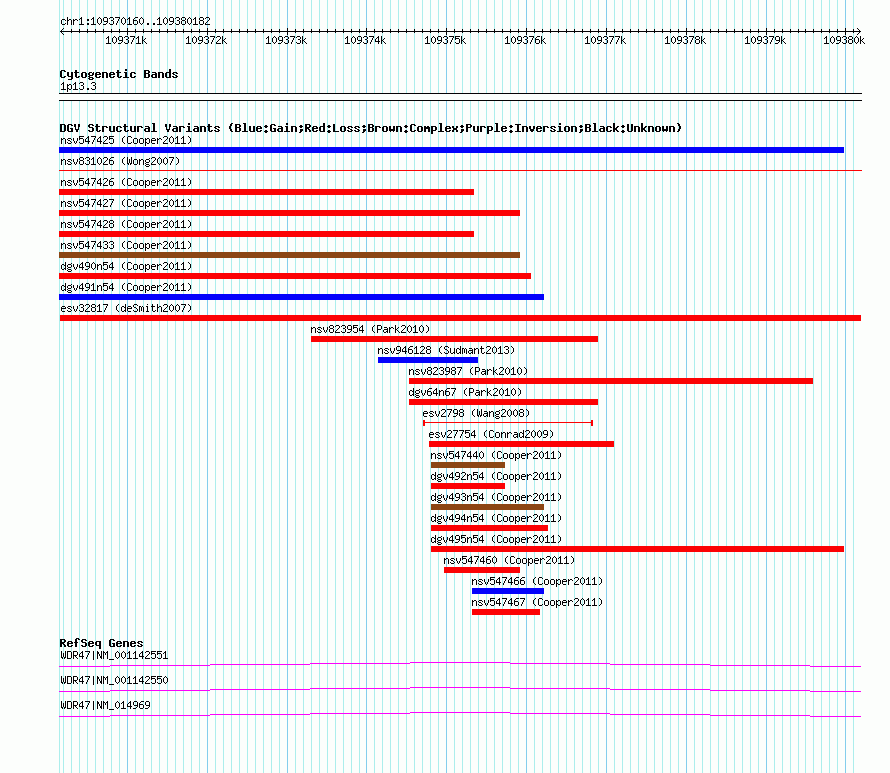The image size is (890, 773).
Task: Click the nsv547425 (Cooper2011) variant label
Action: (x=126, y=140)
